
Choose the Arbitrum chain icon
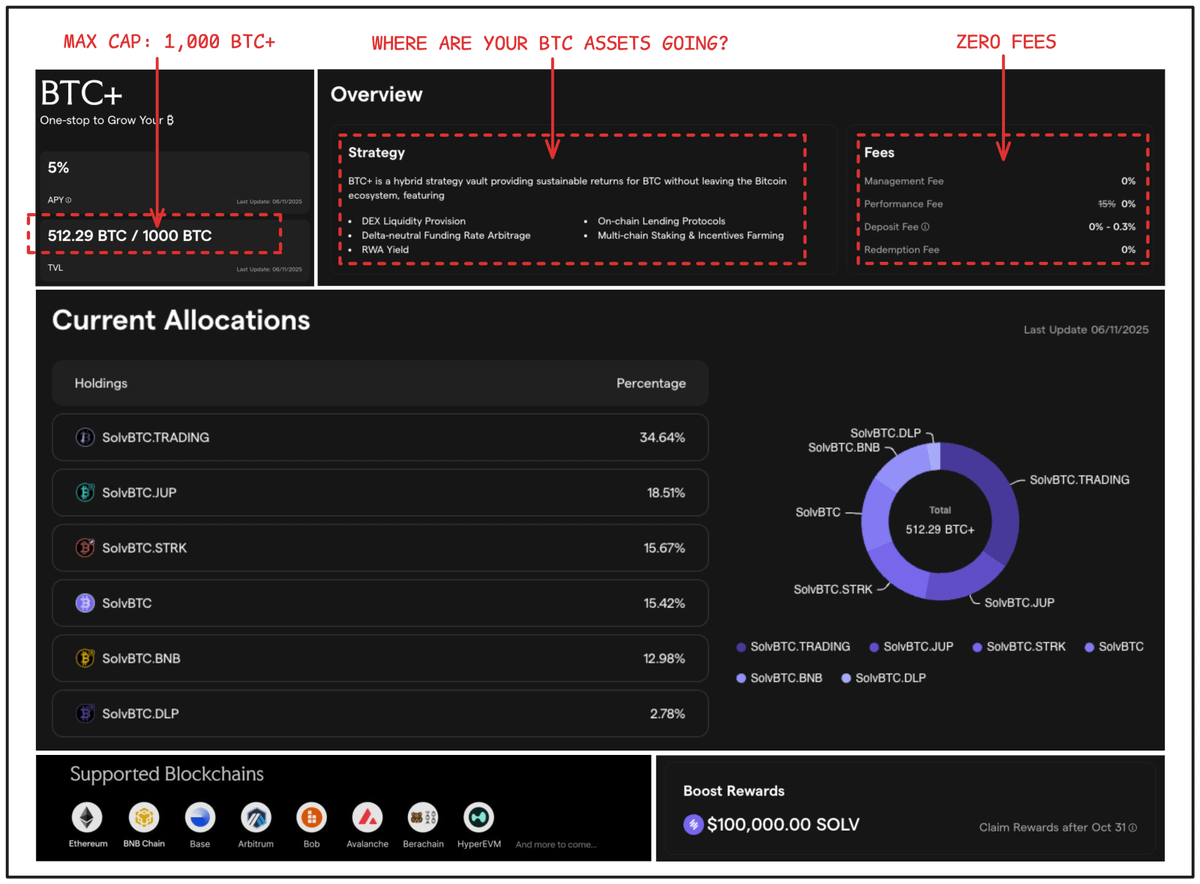pyautogui.click(x=256, y=817)
